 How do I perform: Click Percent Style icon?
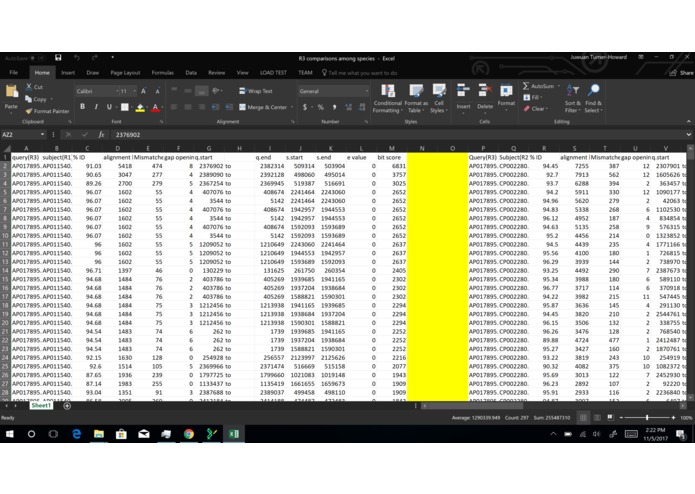(x=320, y=107)
